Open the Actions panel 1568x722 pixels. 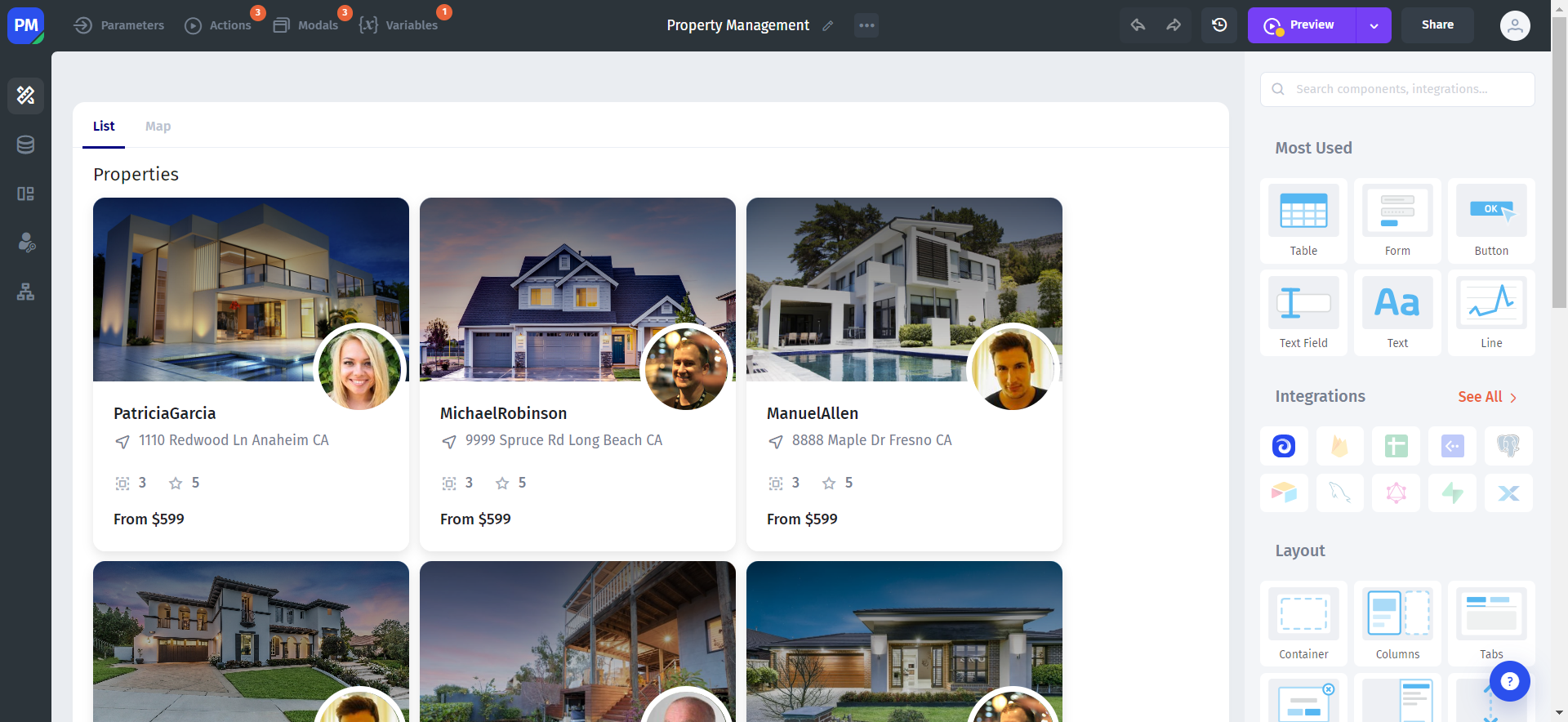pos(218,25)
